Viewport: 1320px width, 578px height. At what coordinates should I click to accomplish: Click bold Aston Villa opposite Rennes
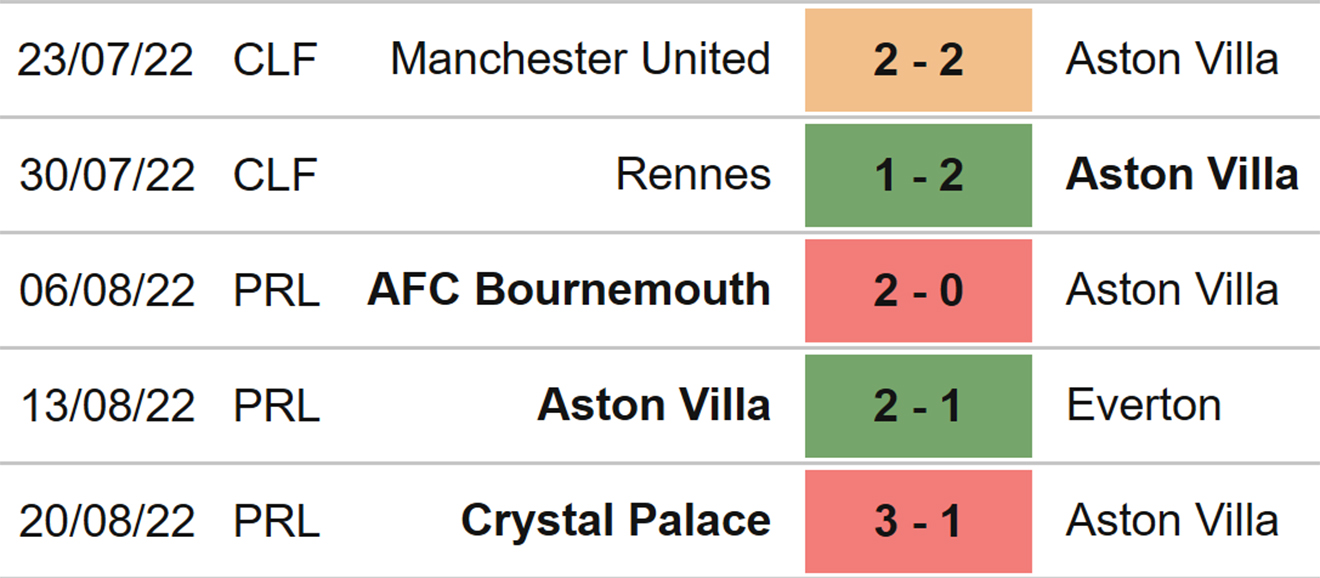tap(1182, 175)
